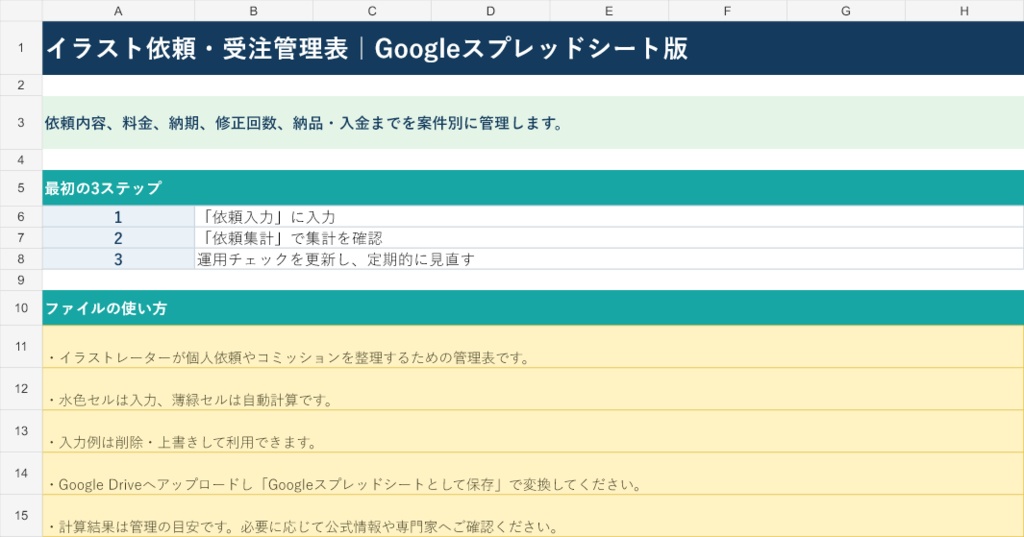The image size is (1024, 537).
Task: Select column D header
Action: (490, 10)
